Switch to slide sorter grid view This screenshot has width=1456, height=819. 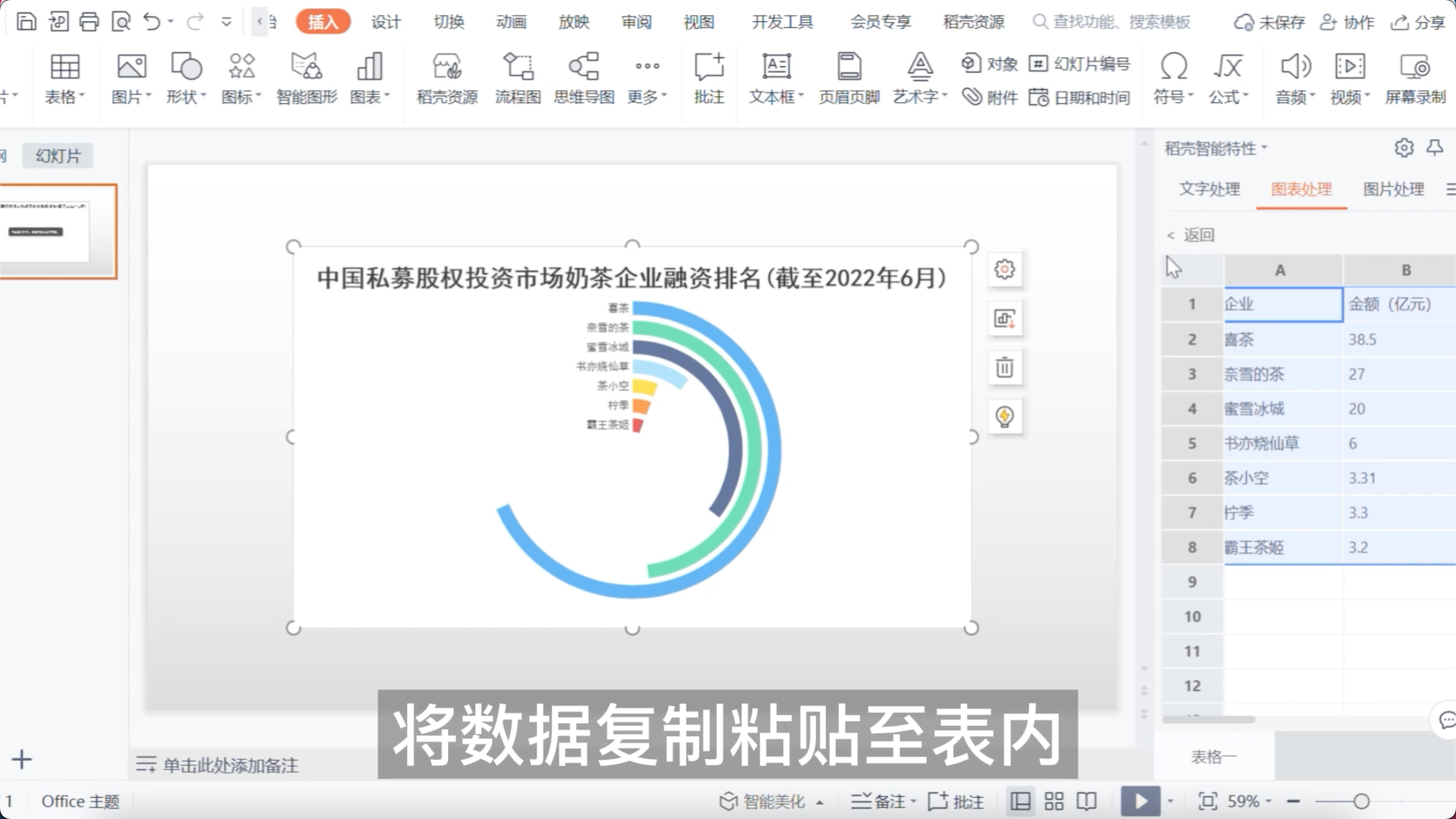click(x=1054, y=801)
